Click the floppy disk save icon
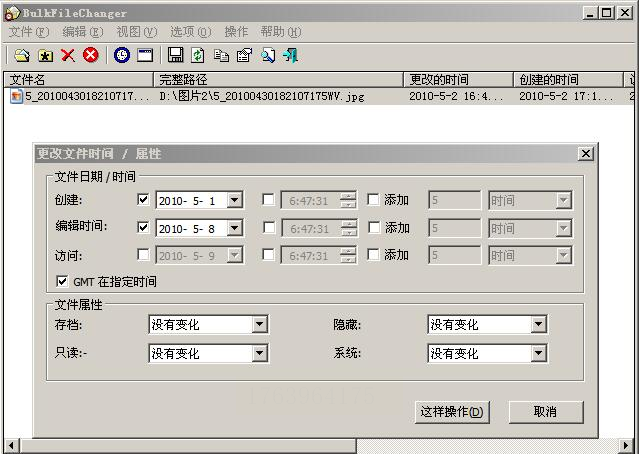Image resolution: width=639 pixels, height=454 pixels. (176, 55)
